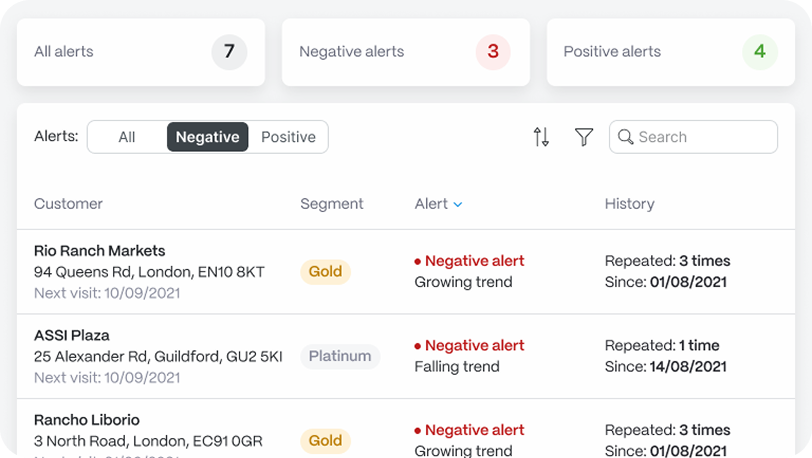Focus the Search input field
This screenshot has width=812, height=458.
click(x=693, y=137)
